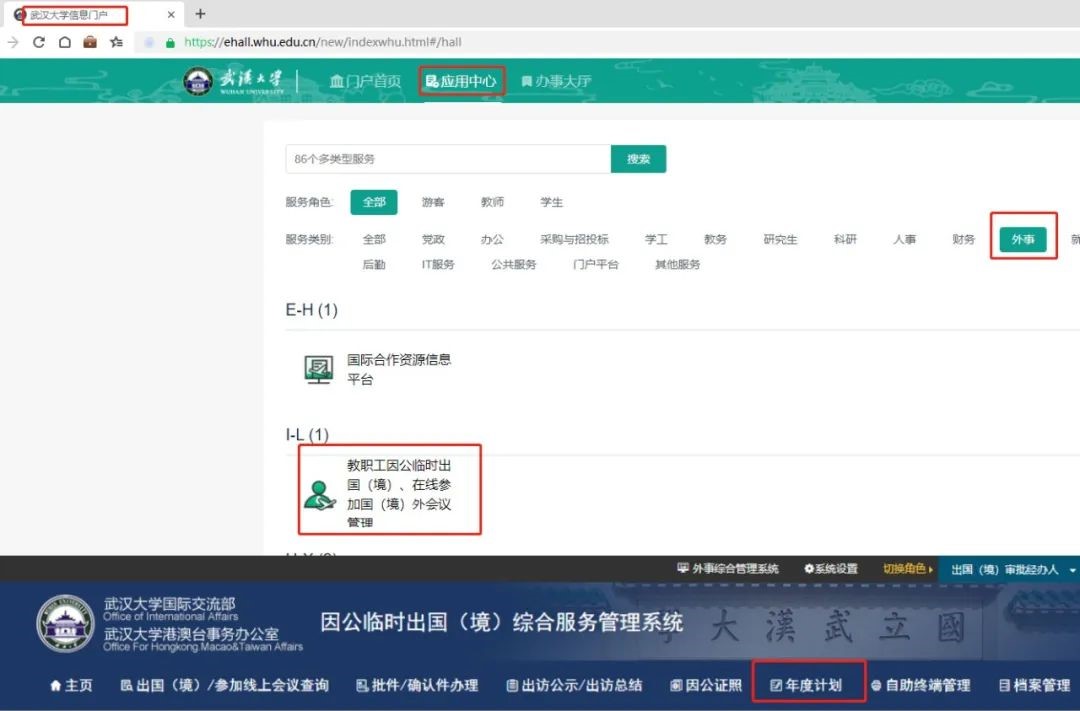The height and width of the screenshot is (711, 1080).
Task: Open 国际合作资源信息平台 service icon
Action: point(319,369)
